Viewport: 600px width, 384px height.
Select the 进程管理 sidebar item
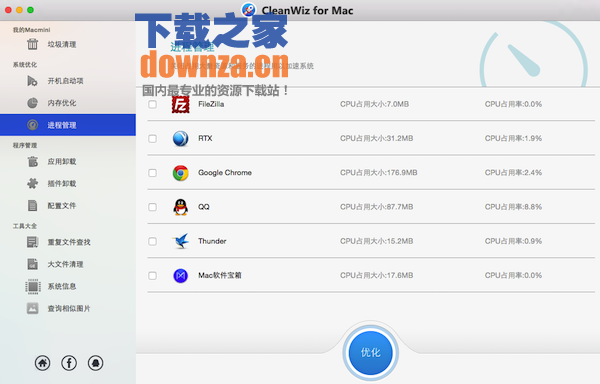point(68,125)
